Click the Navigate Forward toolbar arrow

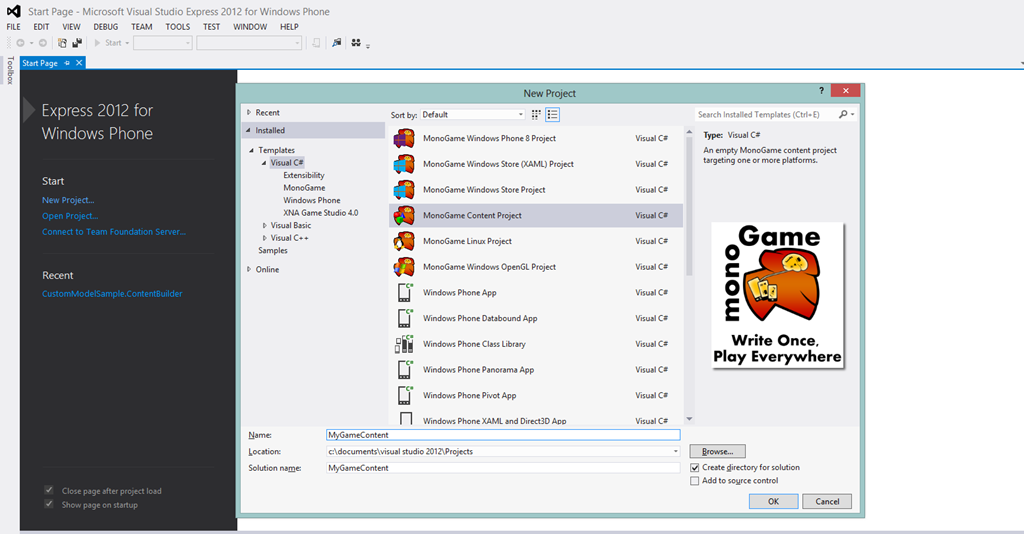[x=42, y=43]
